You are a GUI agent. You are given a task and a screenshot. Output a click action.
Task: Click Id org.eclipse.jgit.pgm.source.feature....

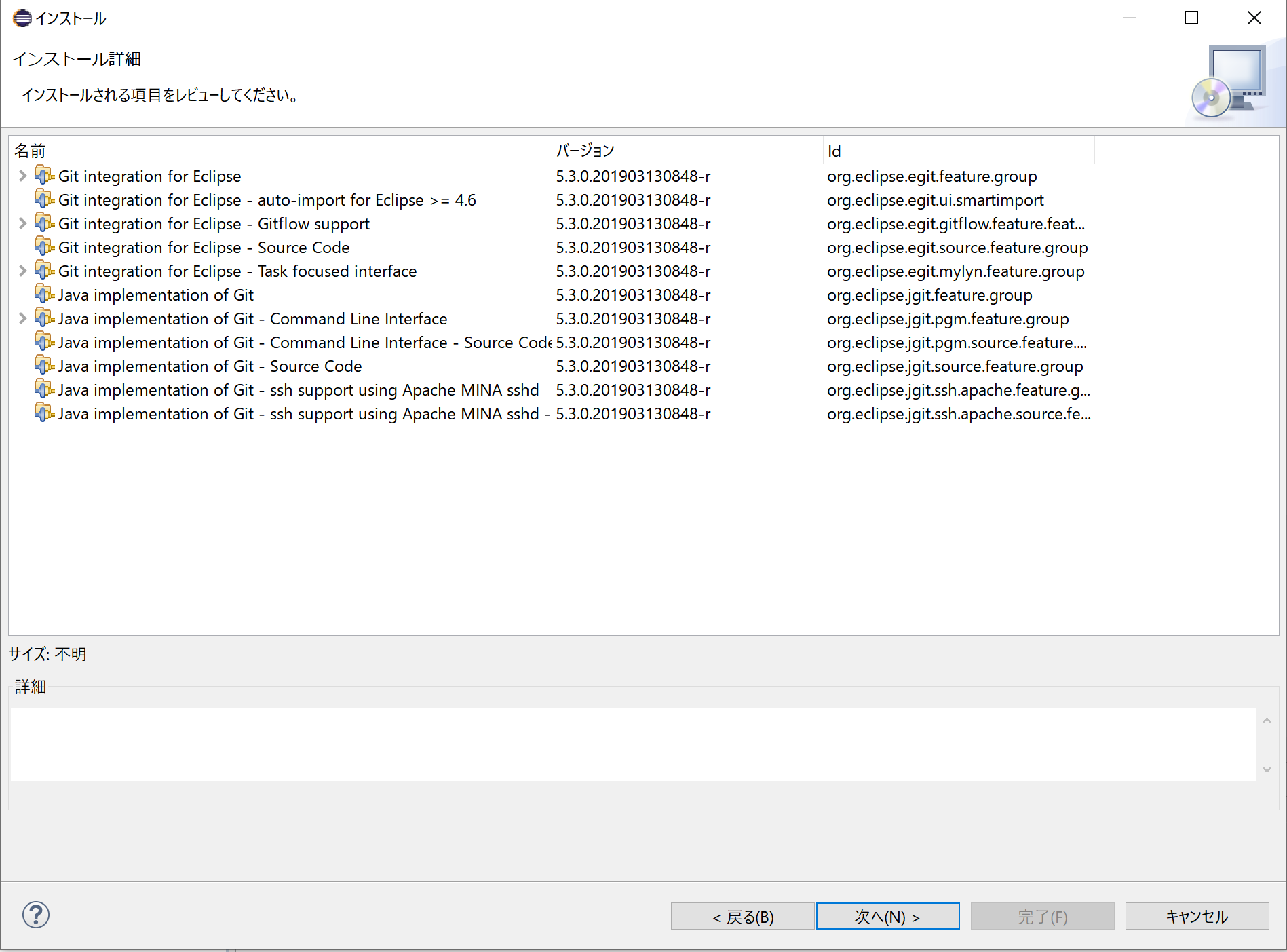tap(957, 343)
